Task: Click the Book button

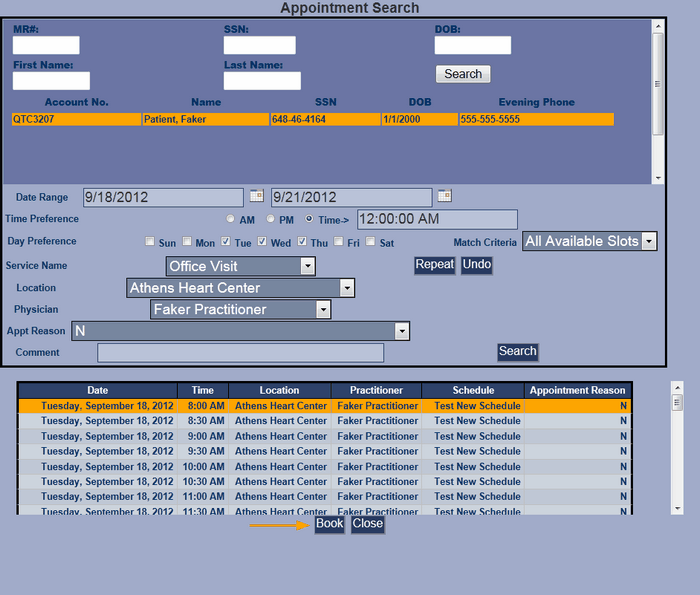Action: pyautogui.click(x=329, y=524)
